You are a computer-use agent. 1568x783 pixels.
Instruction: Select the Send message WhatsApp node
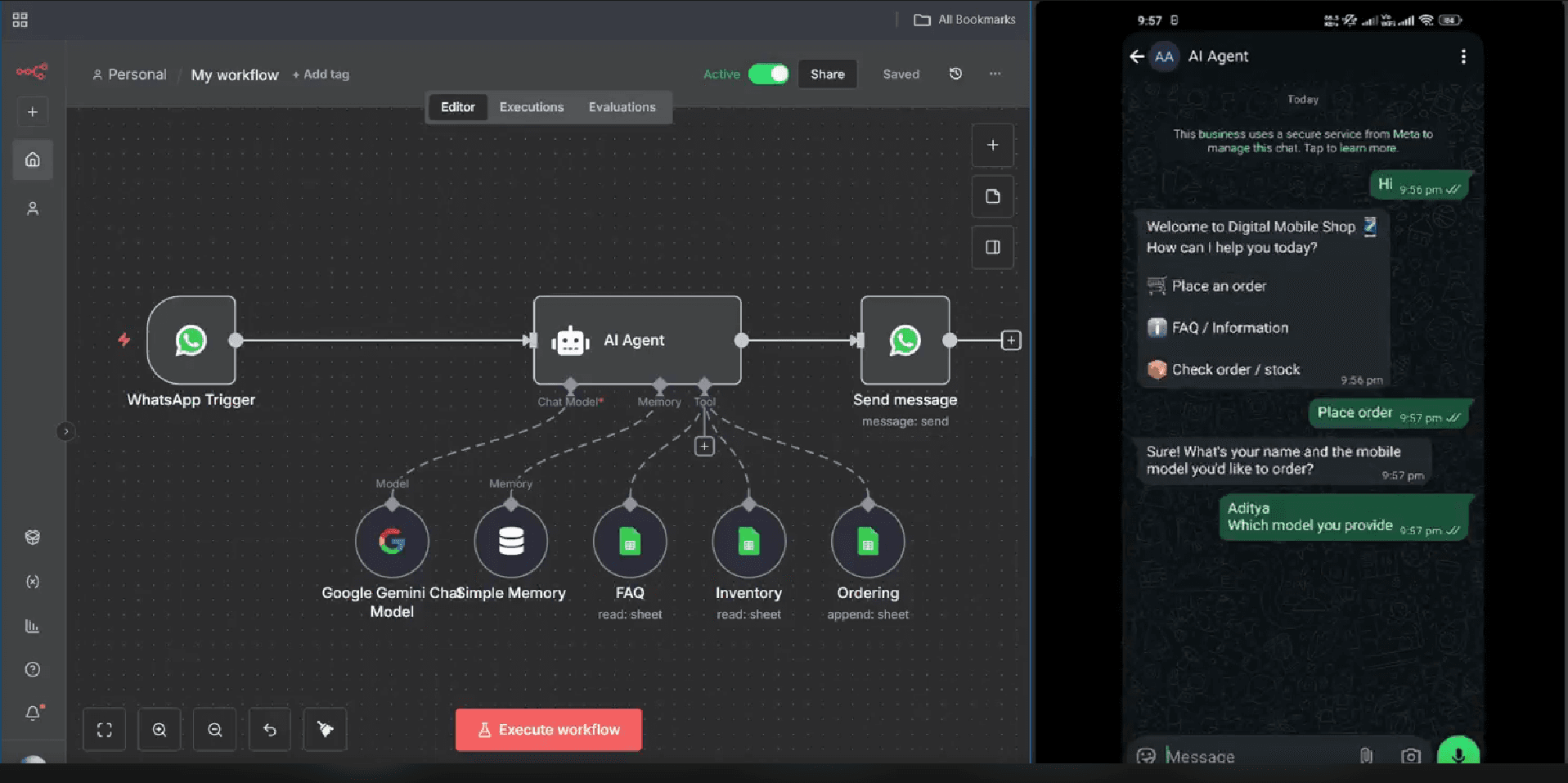905,340
